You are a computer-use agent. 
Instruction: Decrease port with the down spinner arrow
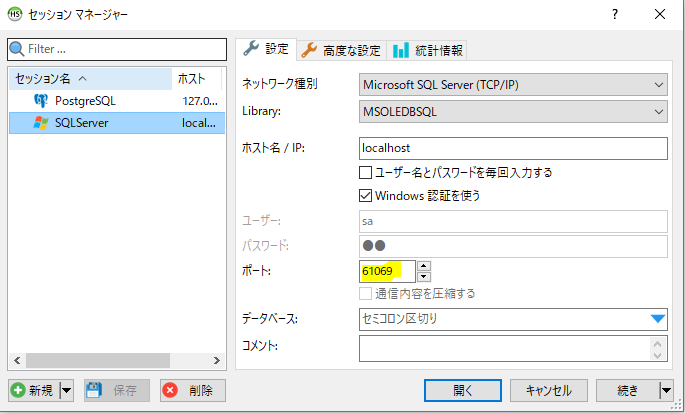click(x=424, y=277)
